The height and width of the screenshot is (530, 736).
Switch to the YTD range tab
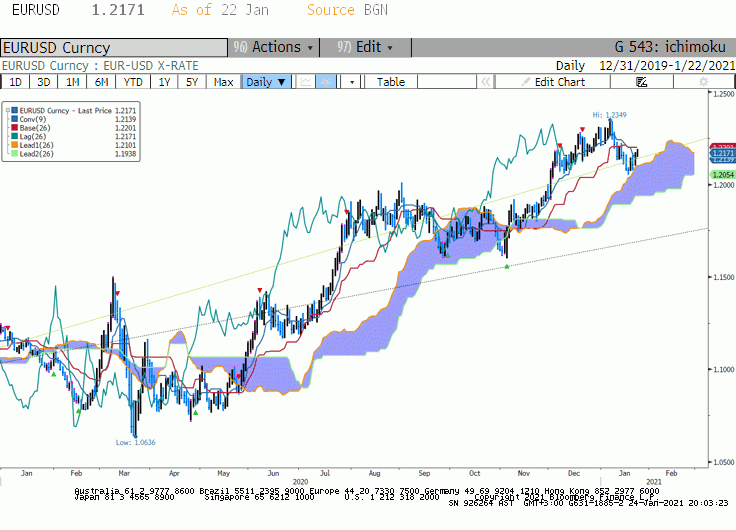click(x=133, y=82)
